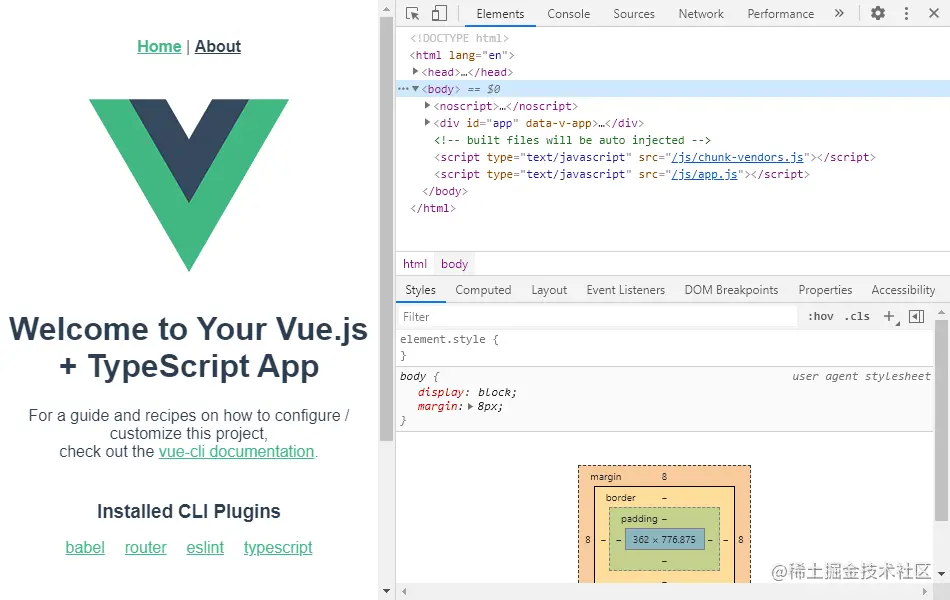Image resolution: width=950 pixels, height=600 pixels.
Task: Follow the /js/app.js source link
Action: click(x=704, y=174)
